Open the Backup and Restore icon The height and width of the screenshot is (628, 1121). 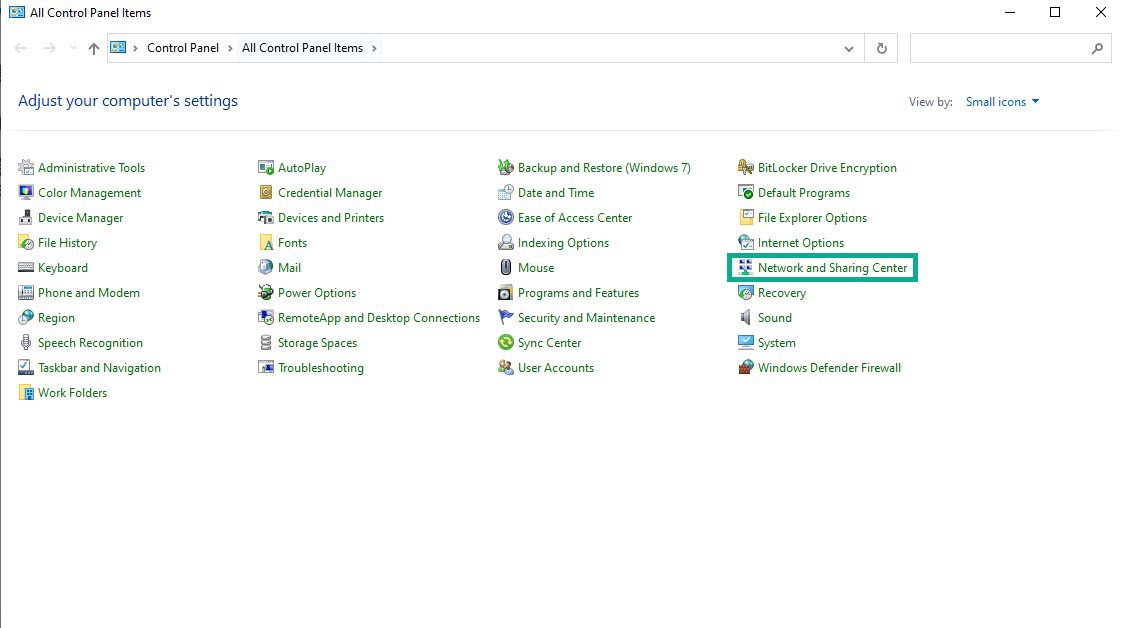coord(505,167)
